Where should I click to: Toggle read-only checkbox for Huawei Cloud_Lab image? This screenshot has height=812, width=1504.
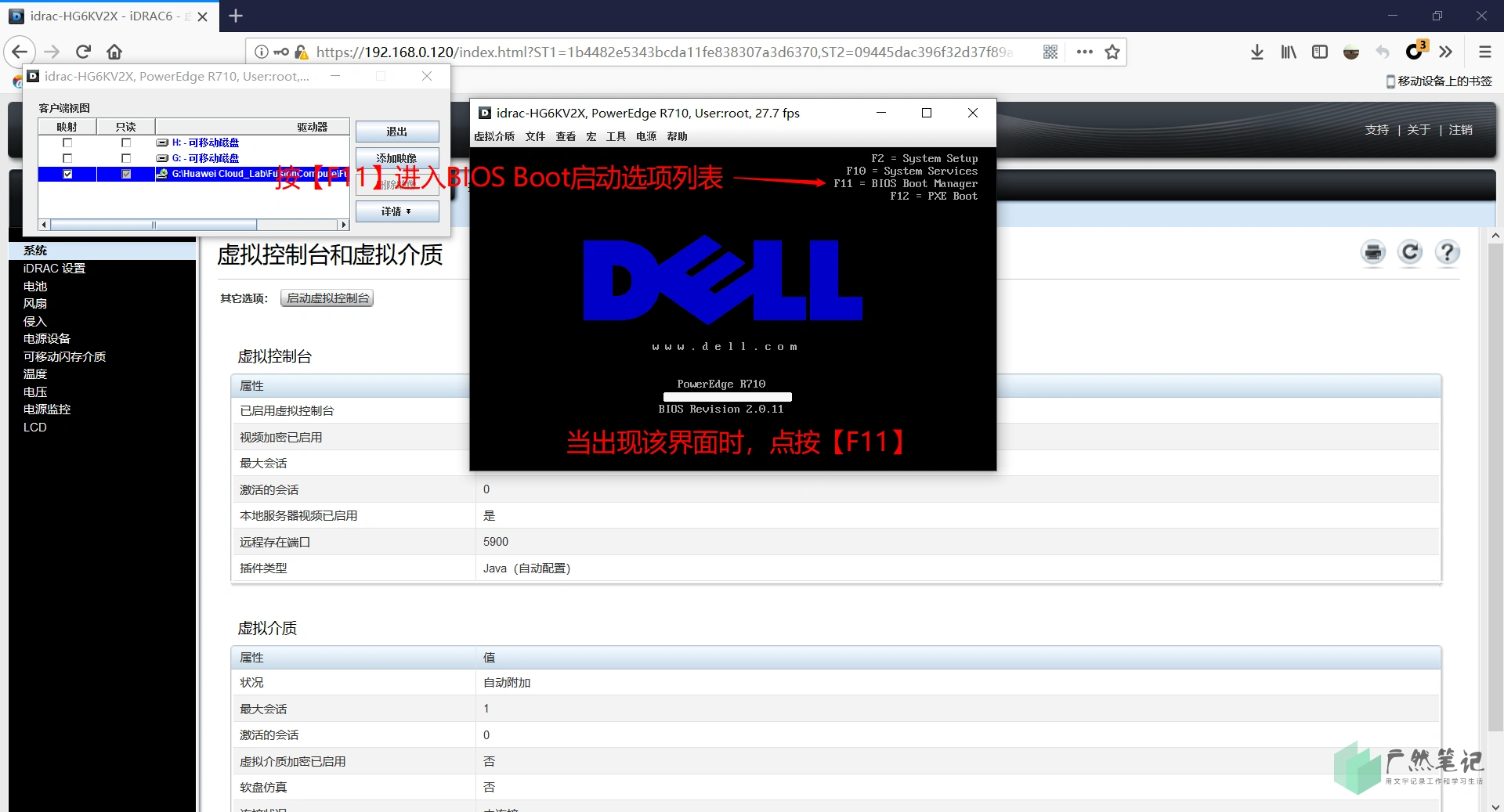[126, 174]
